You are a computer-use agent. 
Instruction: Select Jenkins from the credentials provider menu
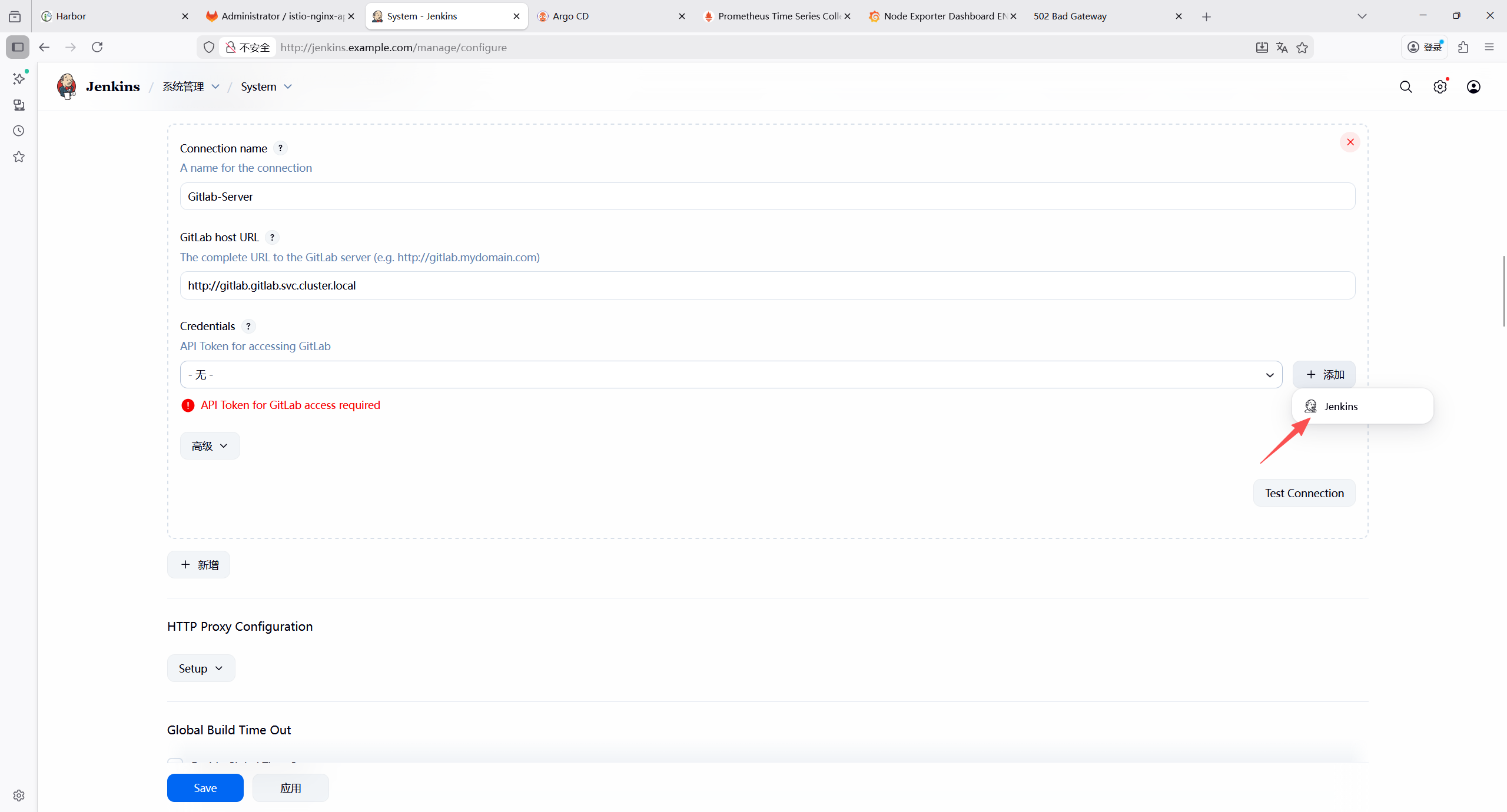pyautogui.click(x=1340, y=407)
